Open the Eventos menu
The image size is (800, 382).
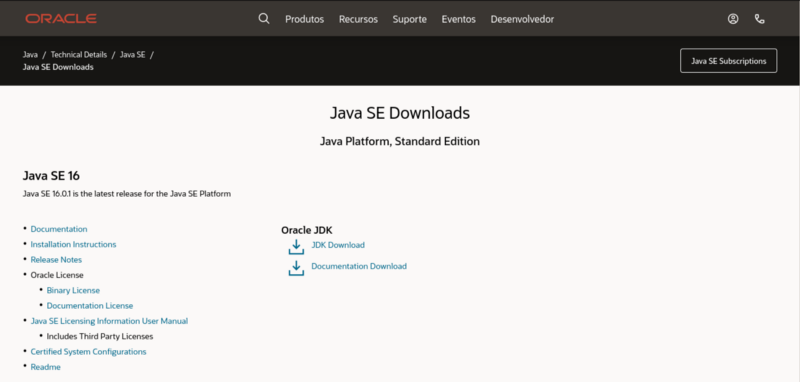(459, 19)
